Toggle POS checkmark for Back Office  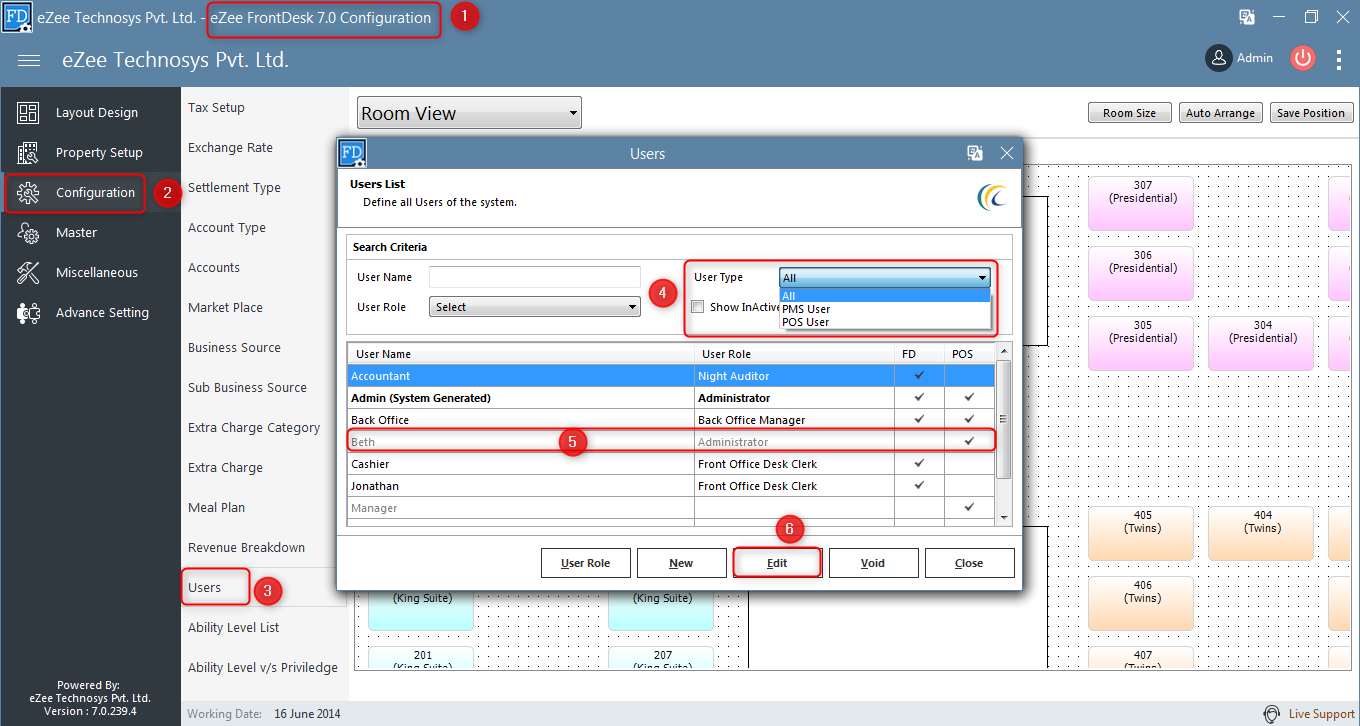coord(969,419)
